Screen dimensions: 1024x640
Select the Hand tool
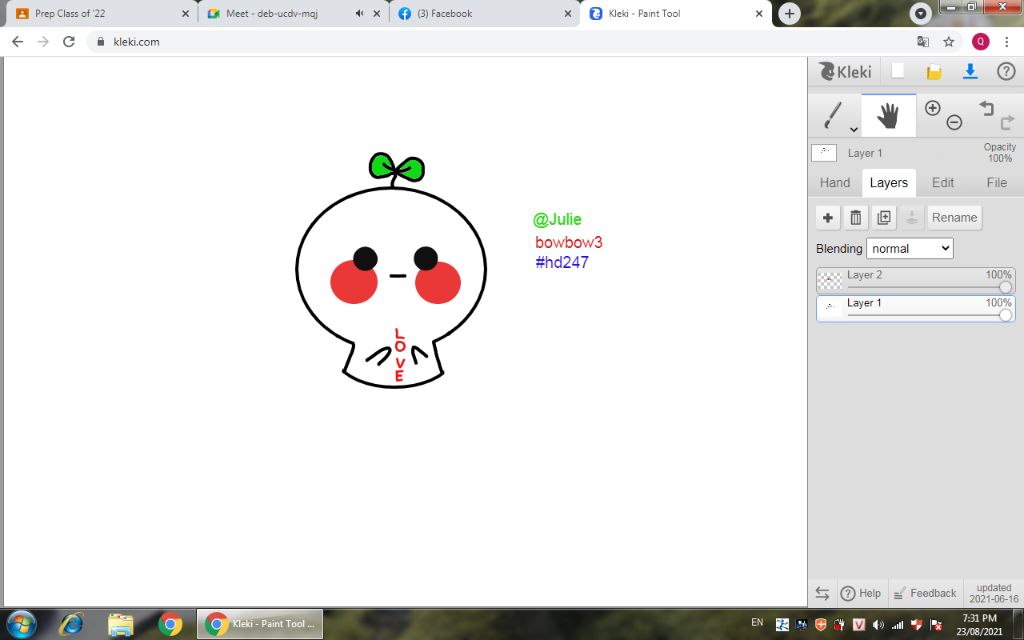(x=888, y=116)
